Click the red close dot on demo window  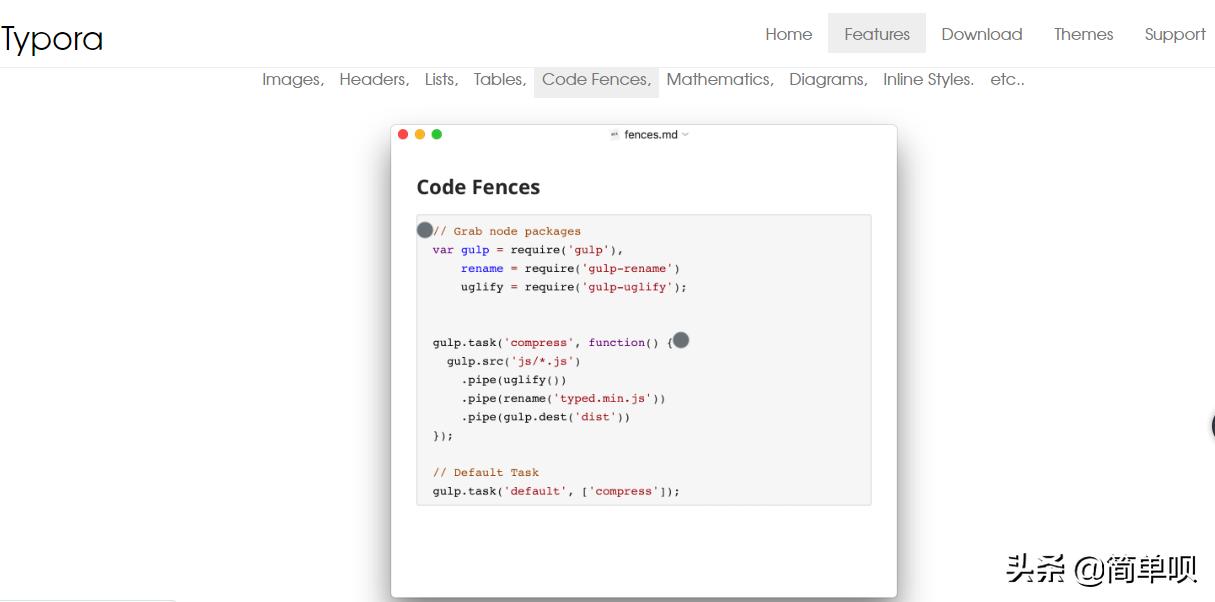[x=403, y=134]
